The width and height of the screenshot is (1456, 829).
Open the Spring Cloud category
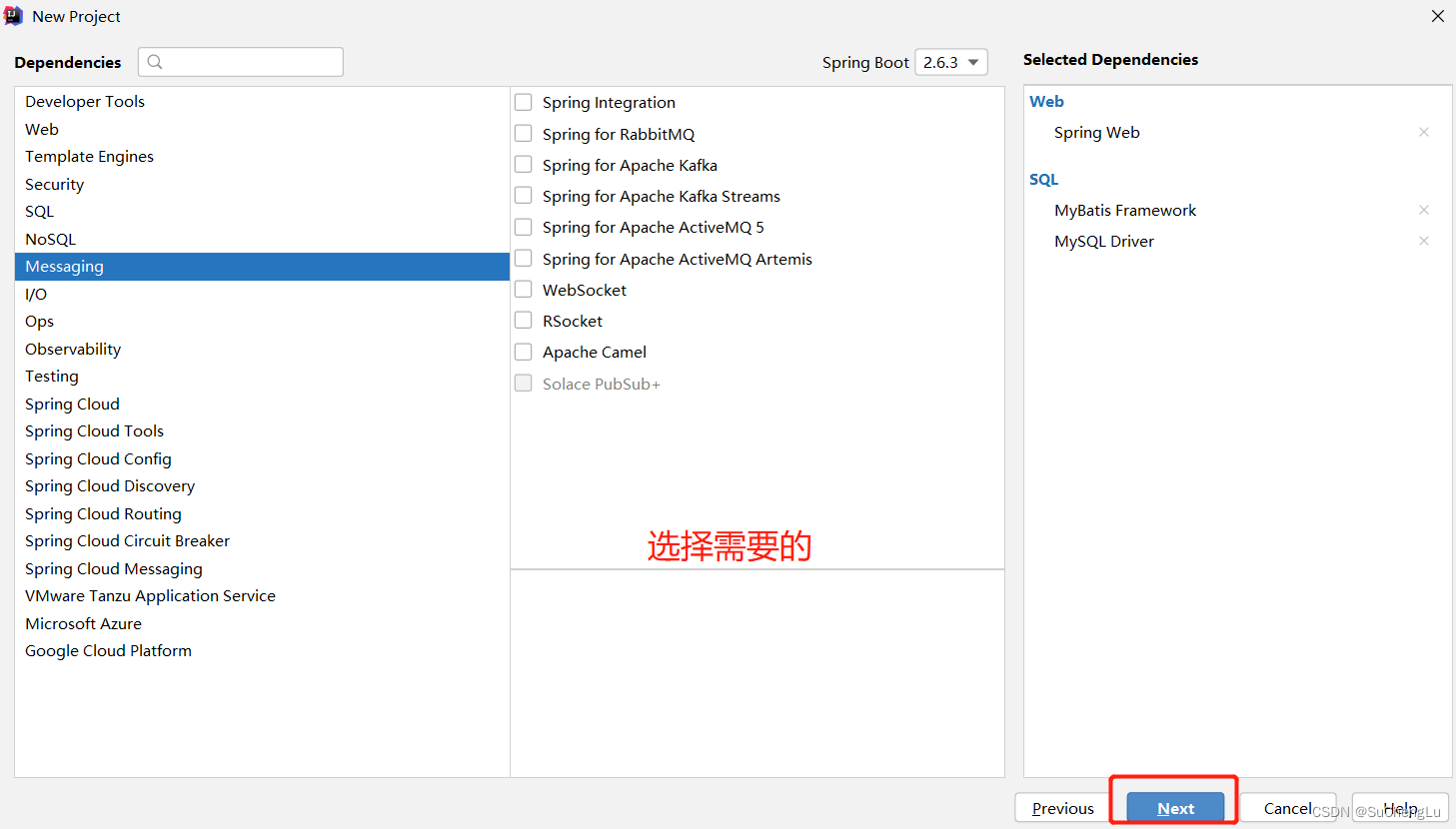(x=262, y=404)
